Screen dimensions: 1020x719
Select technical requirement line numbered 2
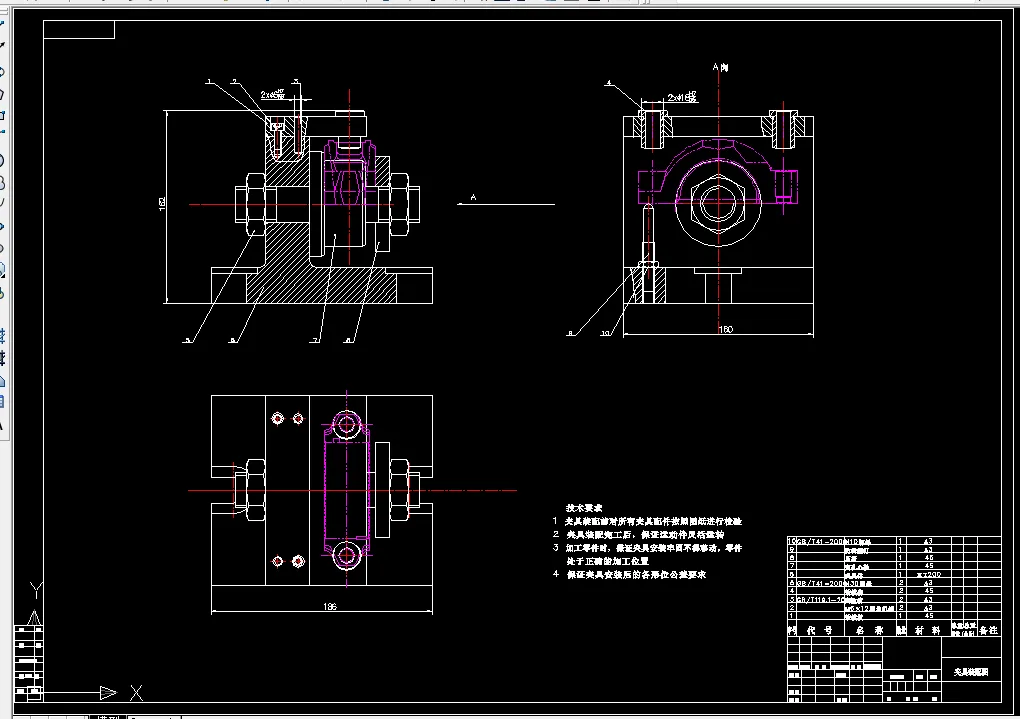pyautogui.click(x=638, y=534)
